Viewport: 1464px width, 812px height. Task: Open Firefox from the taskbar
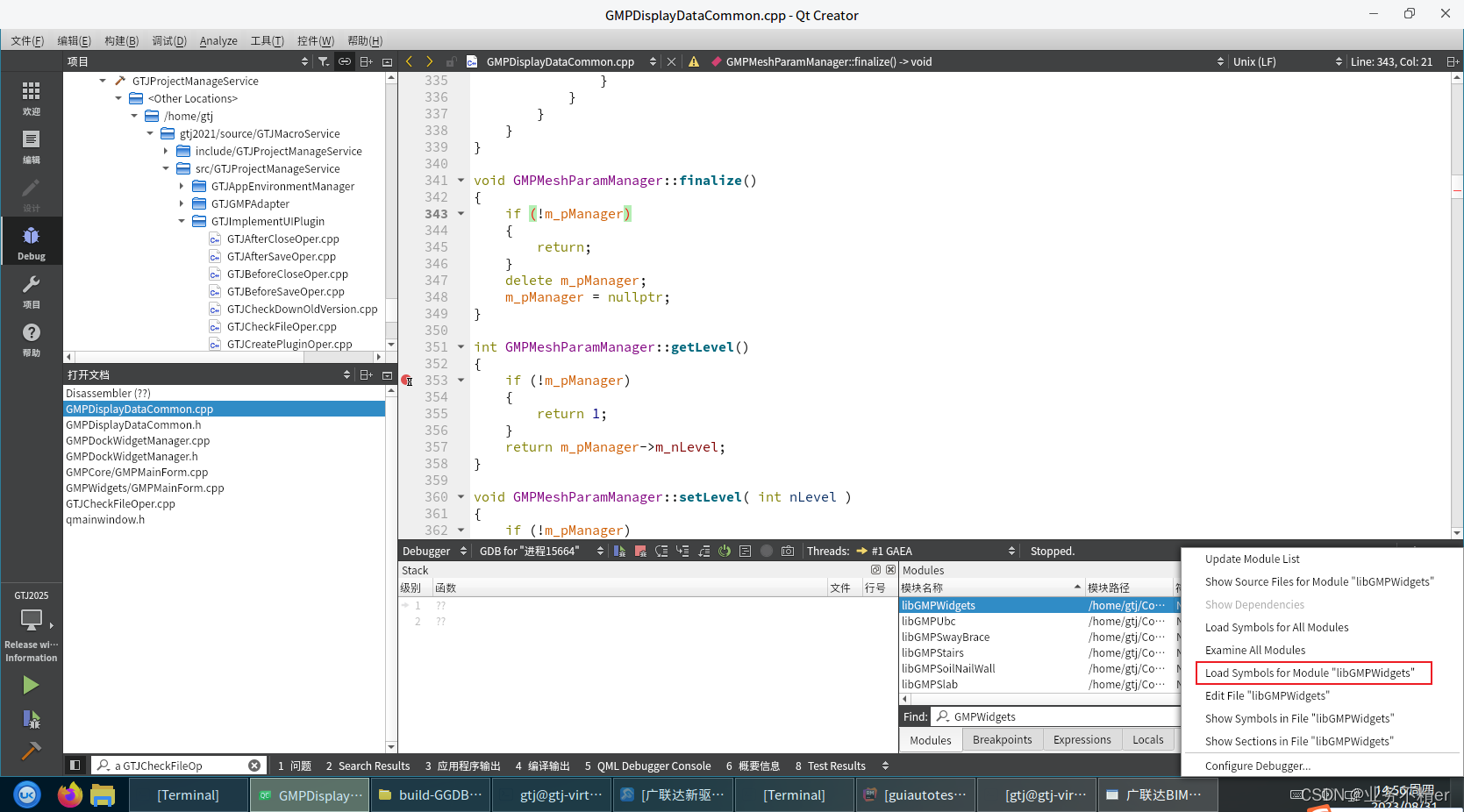(x=69, y=794)
